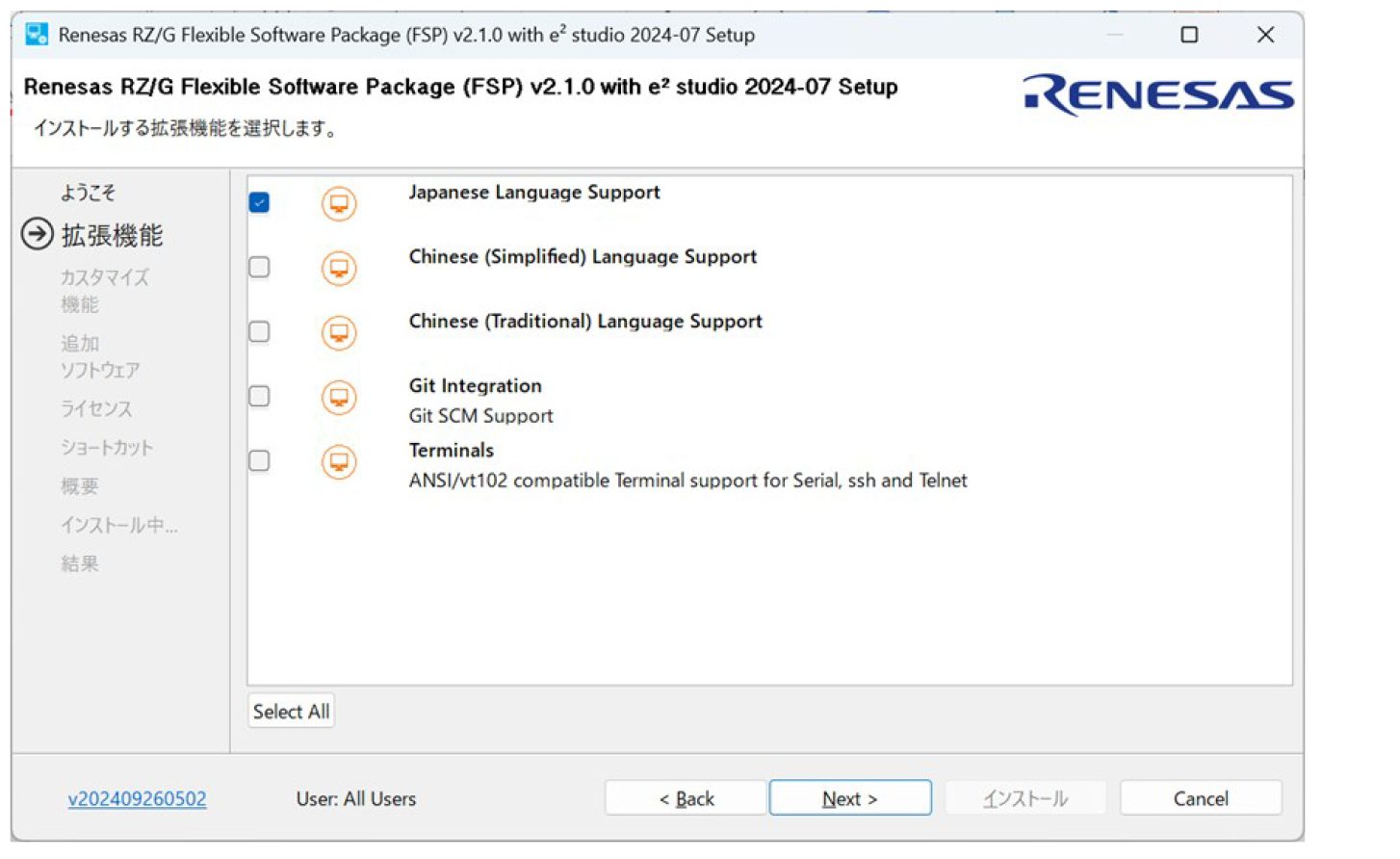Click the インストールする拡張機能を選択します subtitle
Viewport: 1400px width, 859px height.
[185, 128]
